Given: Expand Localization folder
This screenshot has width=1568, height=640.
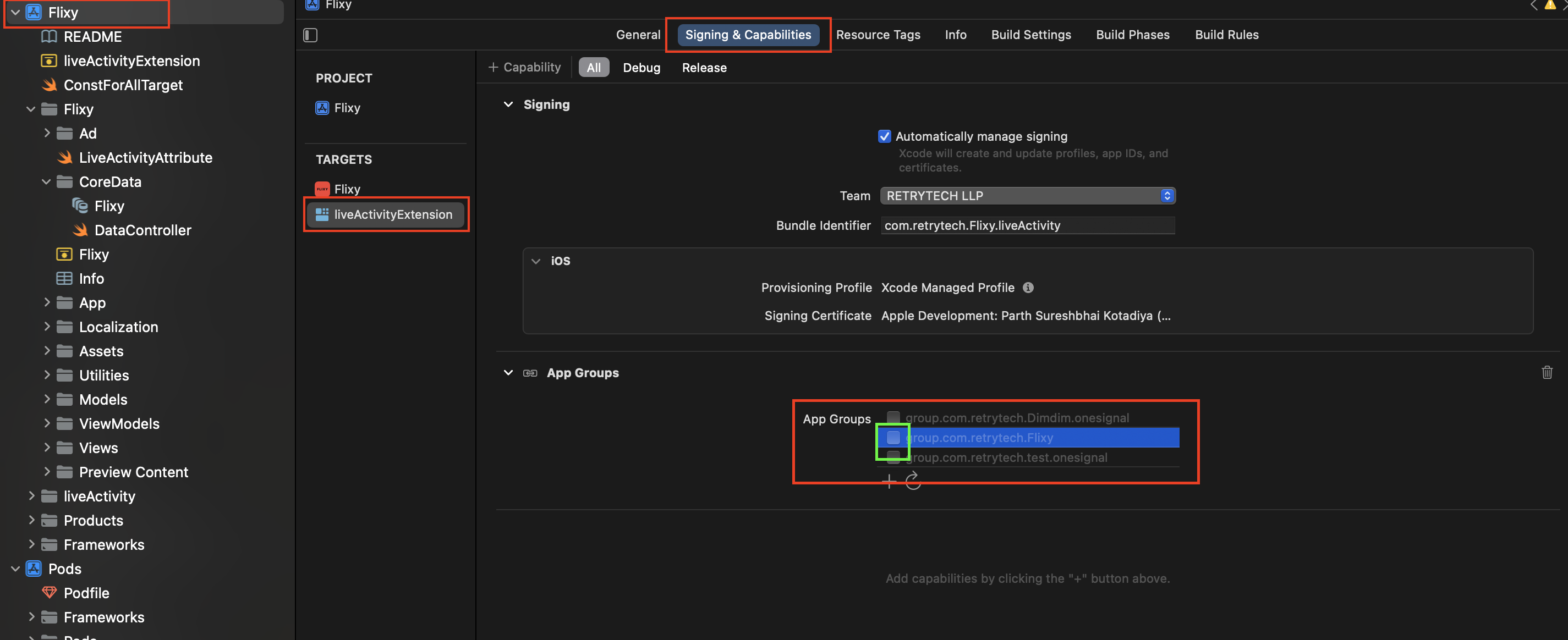Looking at the screenshot, I should (x=46, y=327).
